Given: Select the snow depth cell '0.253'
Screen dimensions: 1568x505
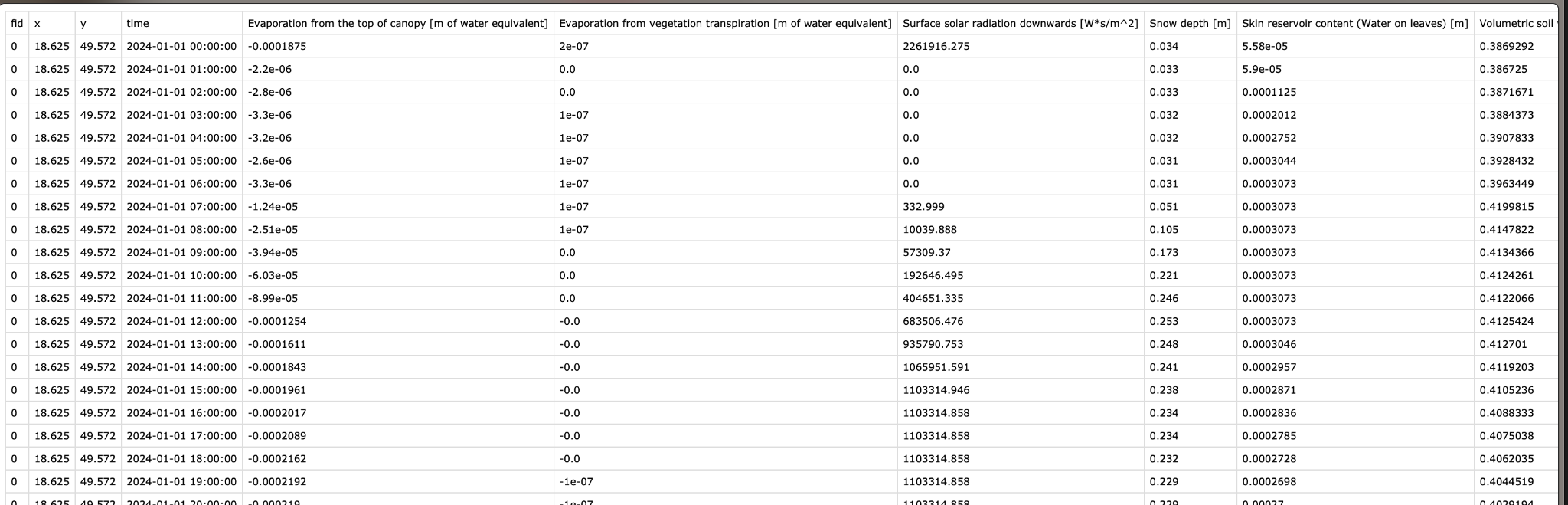Looking at the screenshot, I should 1164,322.
